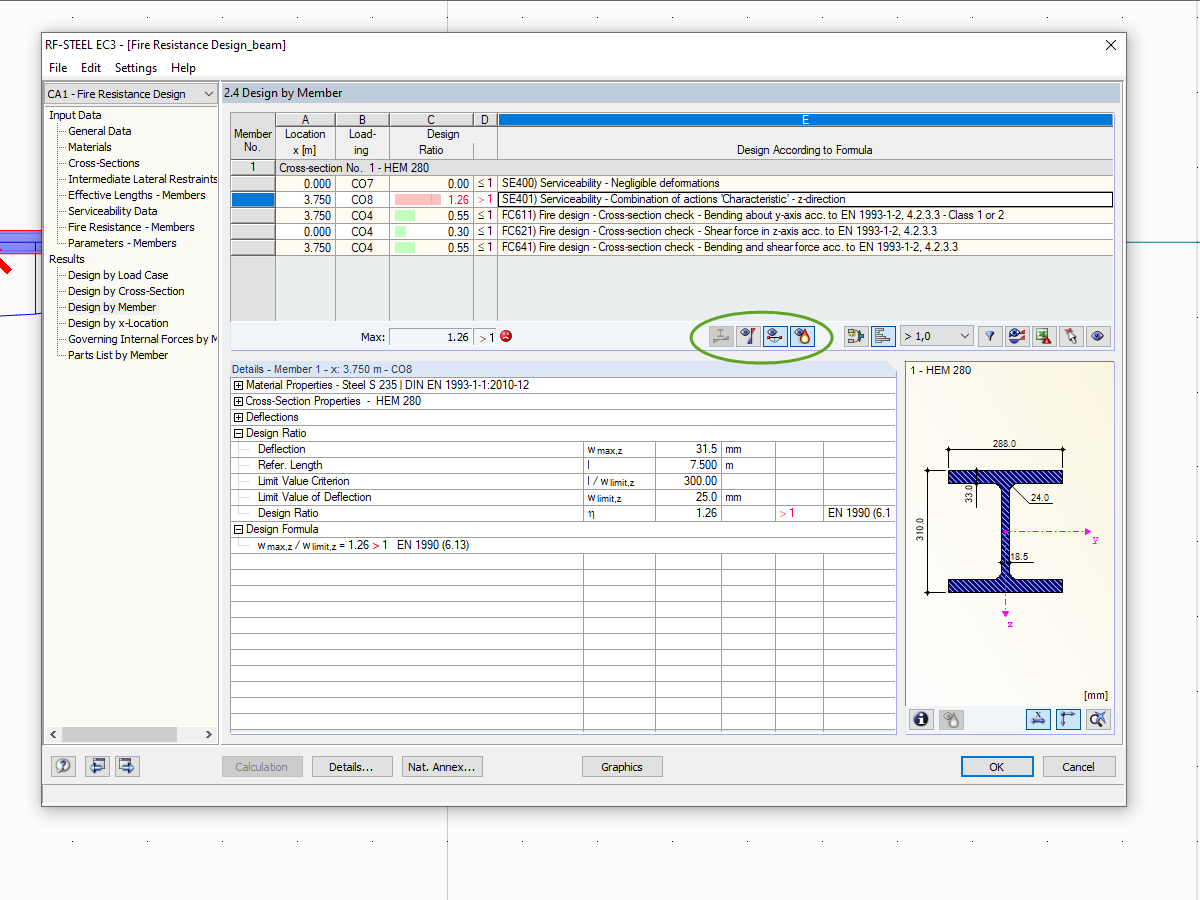Click the pick member in graphic icon
1200x900 pixels.
point(1070,337)
